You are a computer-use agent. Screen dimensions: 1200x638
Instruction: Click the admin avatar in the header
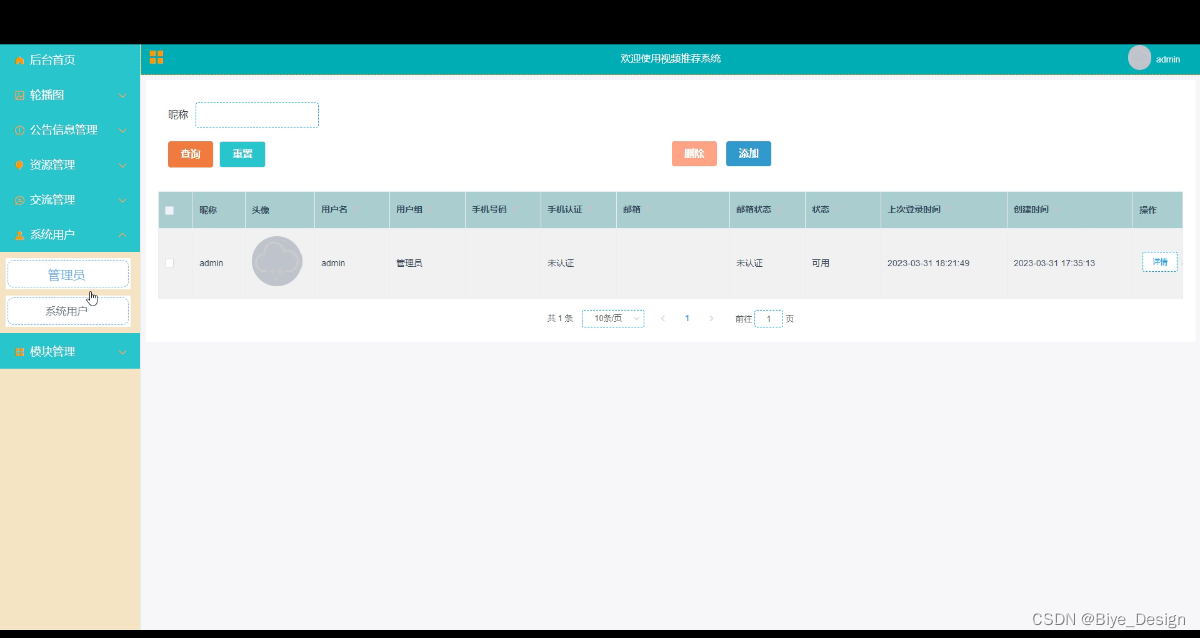[x=1139, y=58]
